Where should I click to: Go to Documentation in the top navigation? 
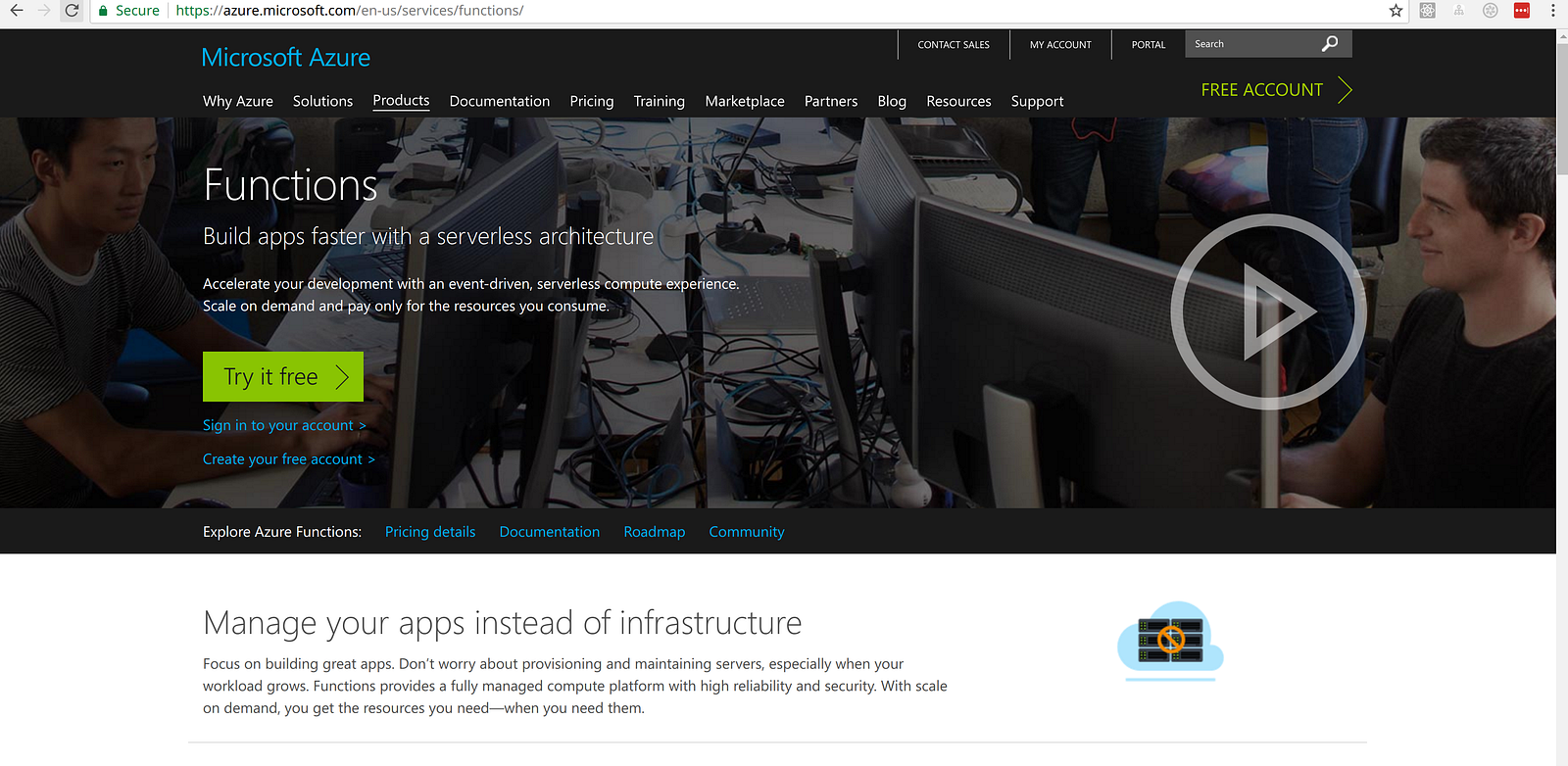pos(500,101)
